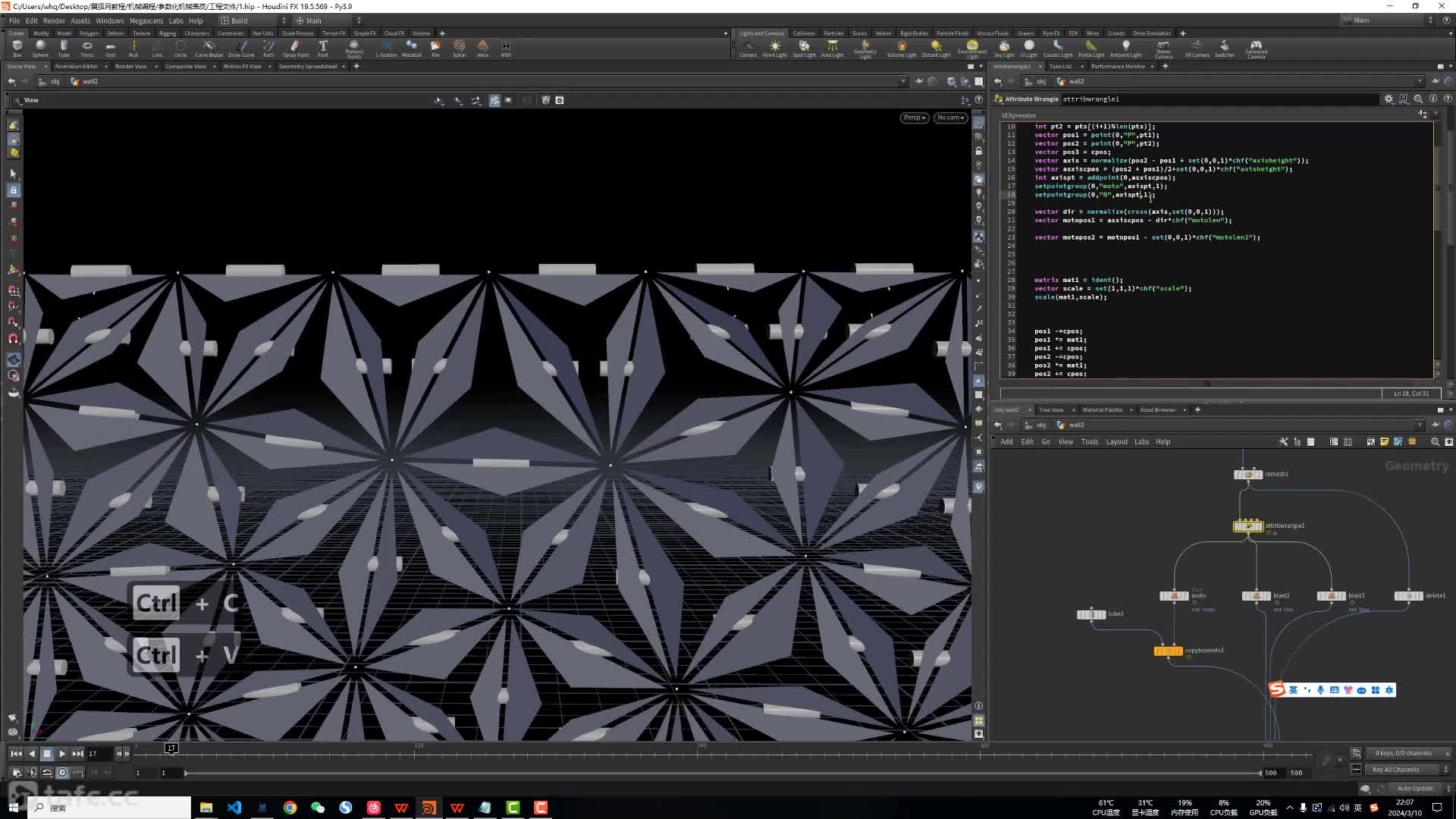
Task: Open the Layout menu in network editor
Action: (1116, 442)
